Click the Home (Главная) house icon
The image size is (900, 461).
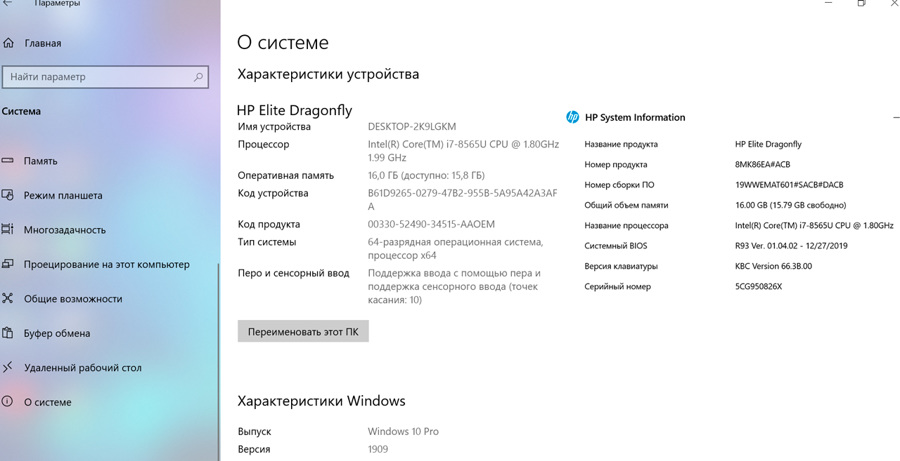click(x=7, y=43)
